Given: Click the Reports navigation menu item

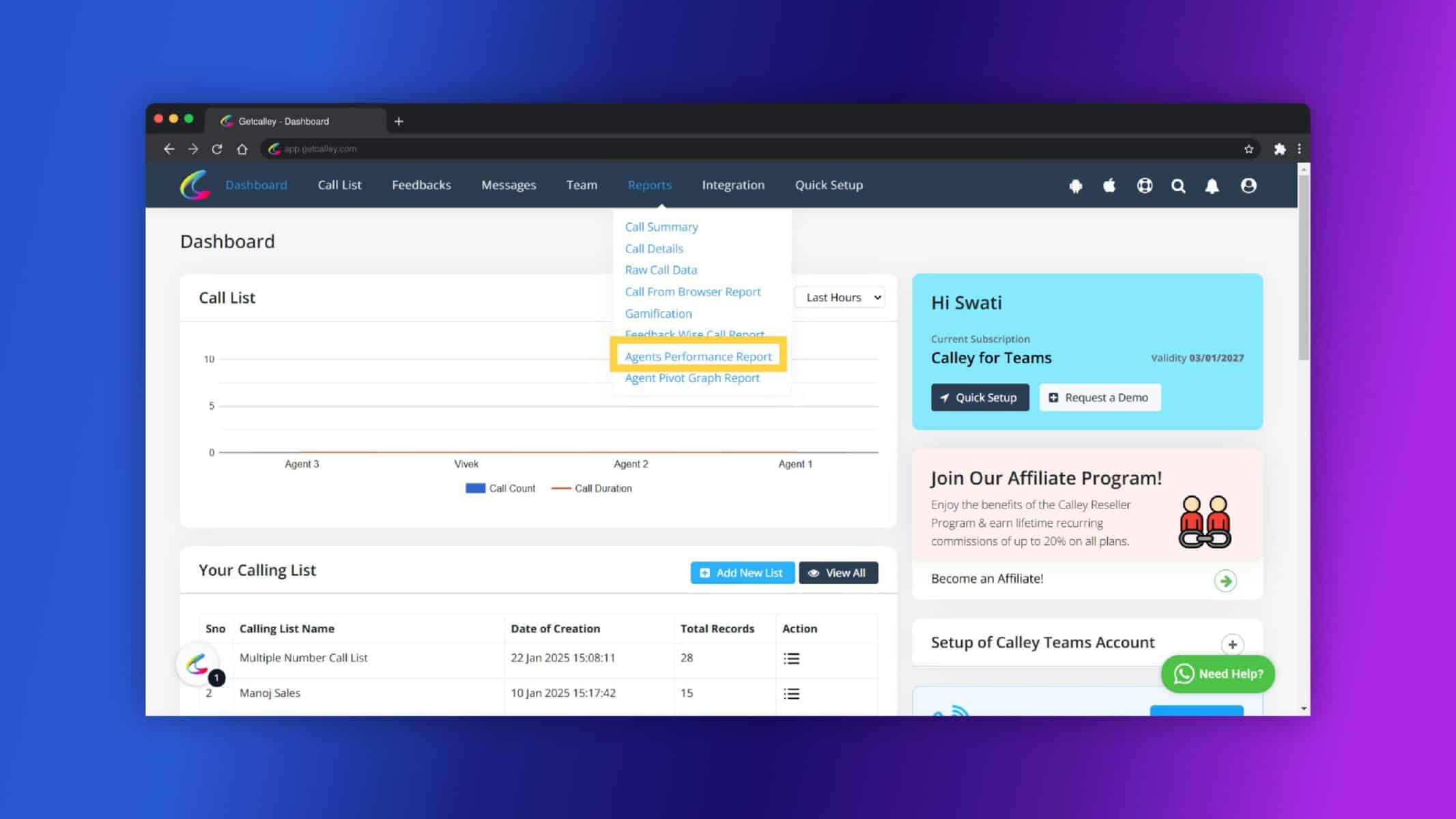Looking at the screenshot, I should pos(649,185).
